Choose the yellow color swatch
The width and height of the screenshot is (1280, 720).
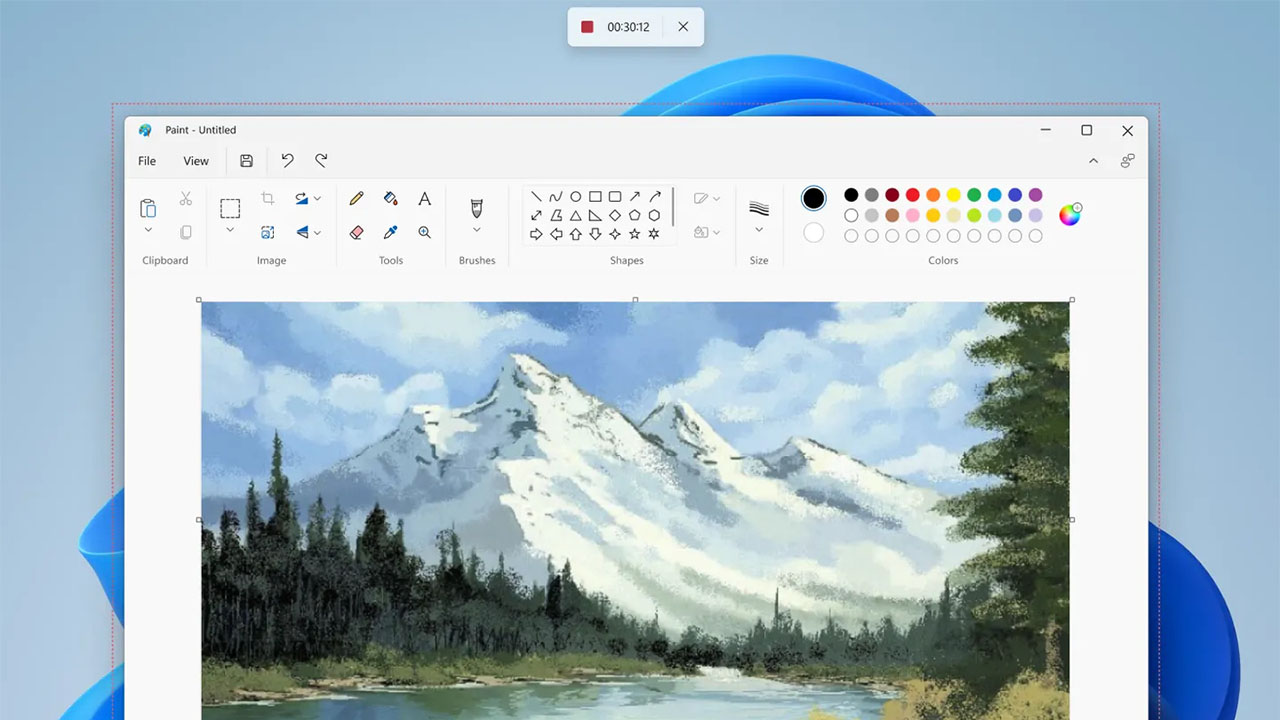point(954,195)
